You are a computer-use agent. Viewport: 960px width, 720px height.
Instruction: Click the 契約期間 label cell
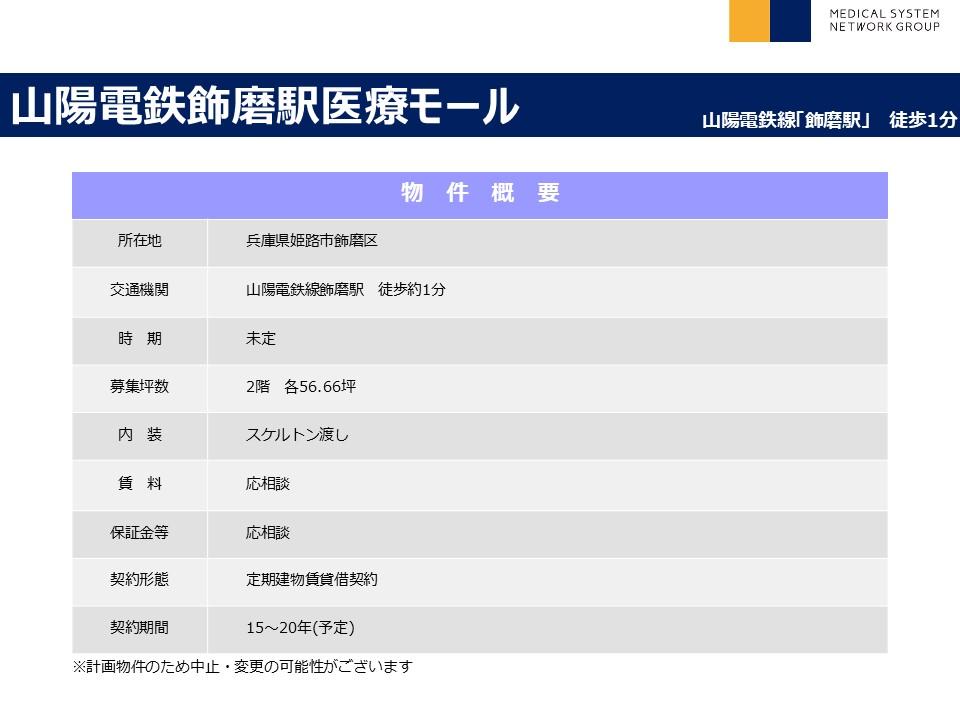point(140,629)
